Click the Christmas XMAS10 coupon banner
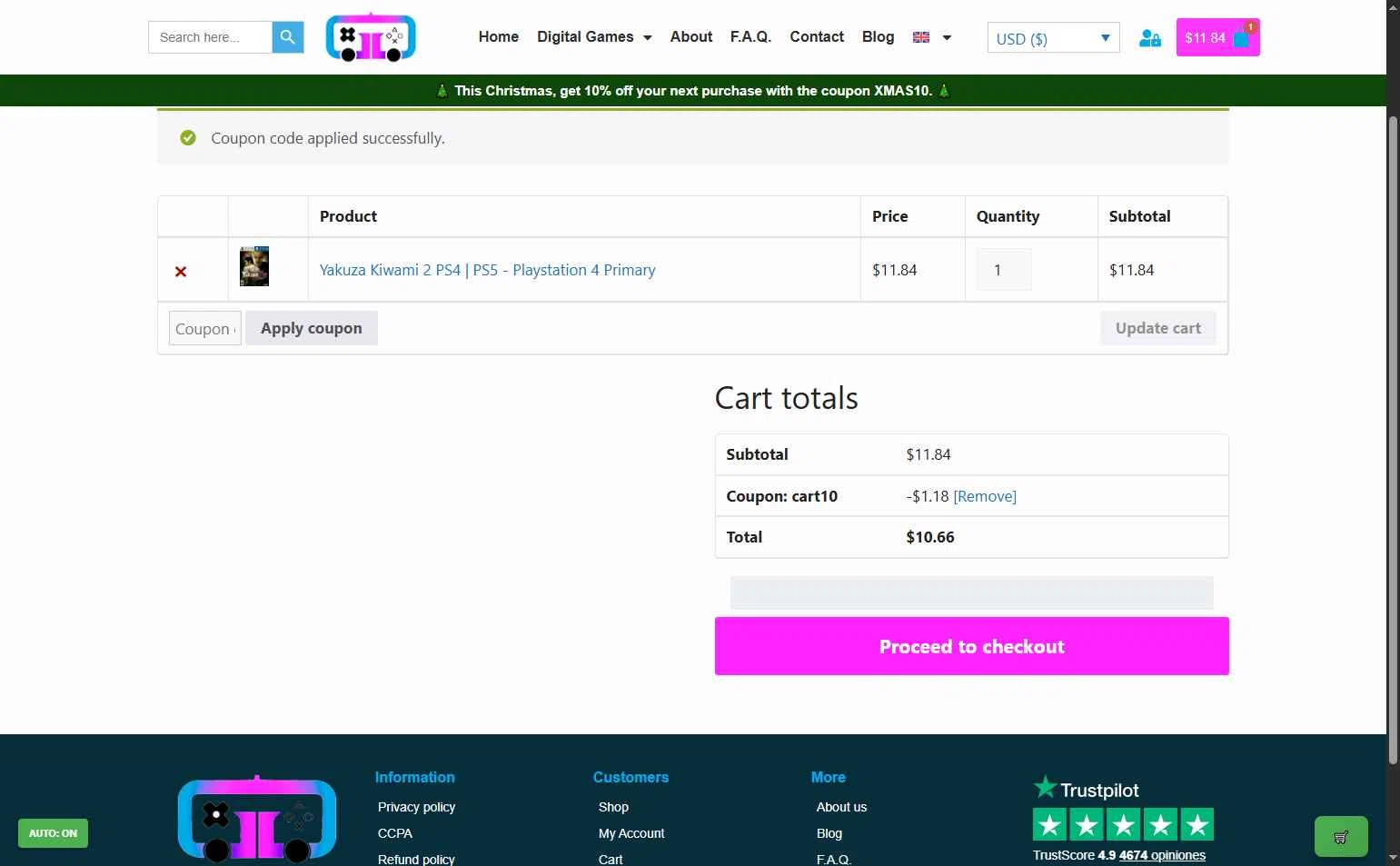The height and width of the screenshot is (866, 1400). pos(693,91)
